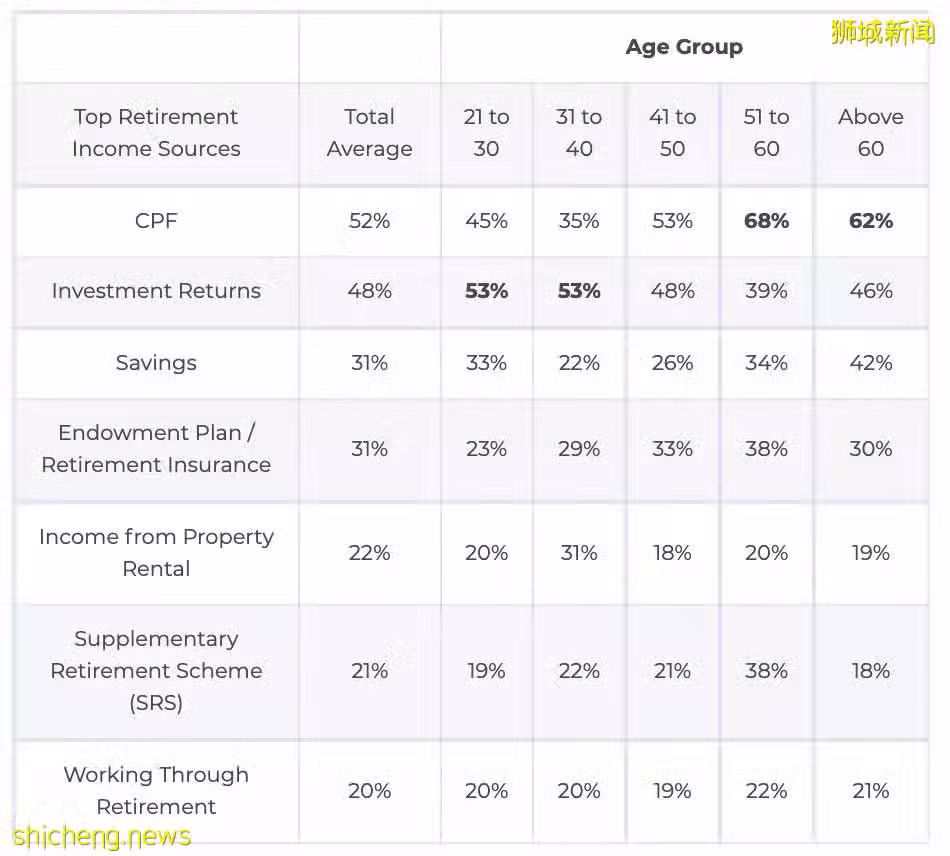This screenshot has width=950, height=856.
Task: Select the Total Average column header
Action: pyautogui.click(x=370, y=133)
